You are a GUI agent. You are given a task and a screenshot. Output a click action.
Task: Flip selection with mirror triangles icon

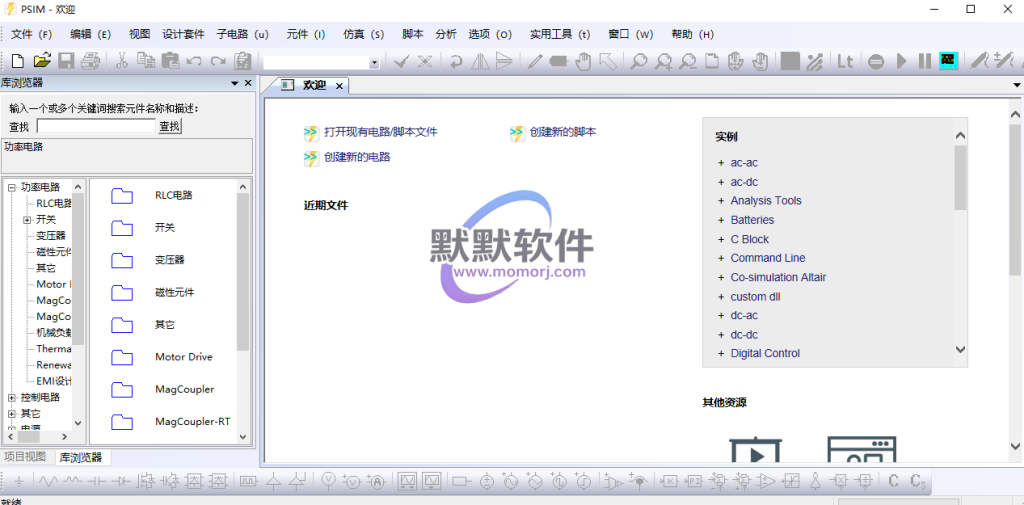(x=480, y=61)
